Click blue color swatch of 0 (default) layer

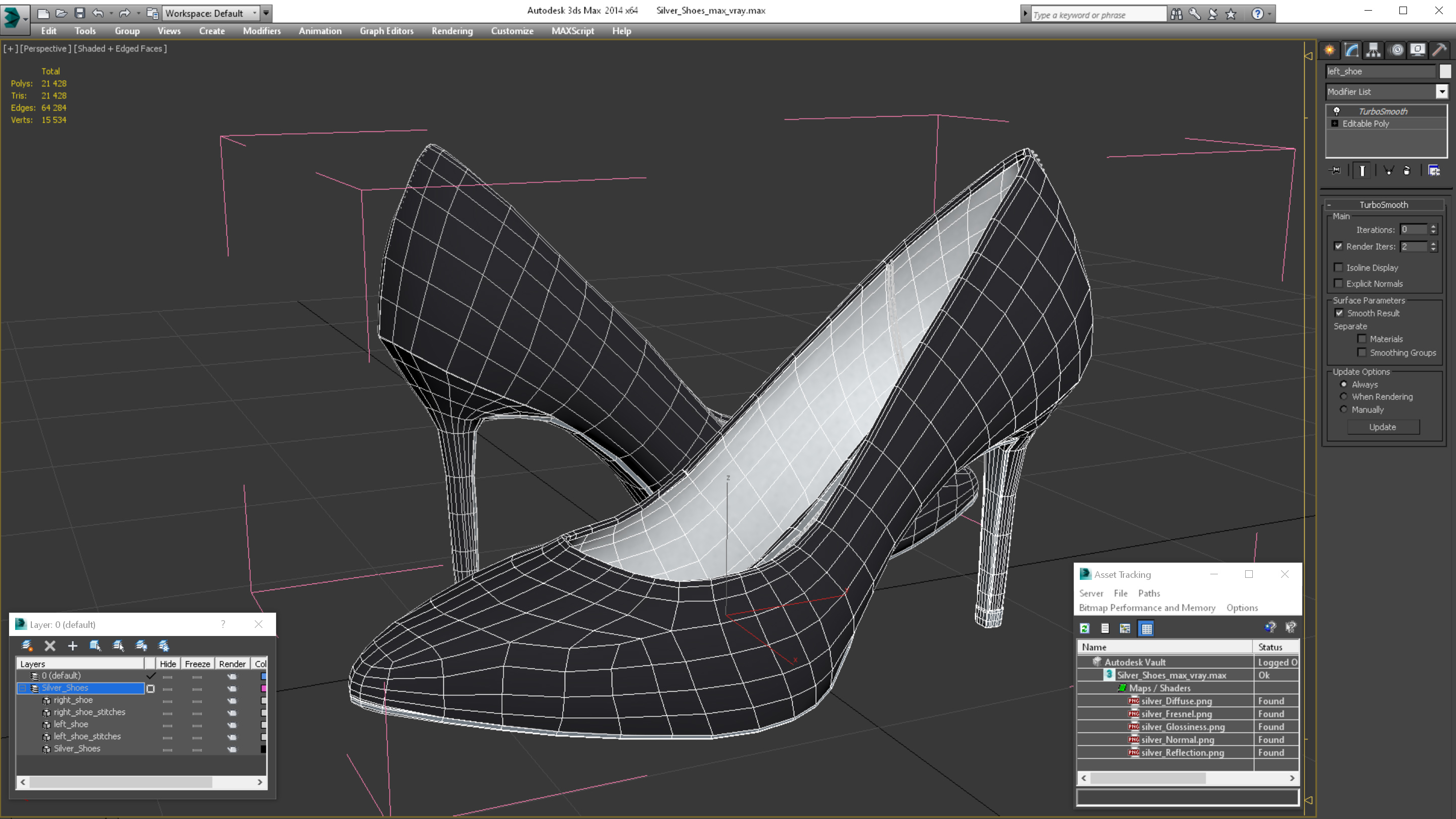tap(263, 675)
